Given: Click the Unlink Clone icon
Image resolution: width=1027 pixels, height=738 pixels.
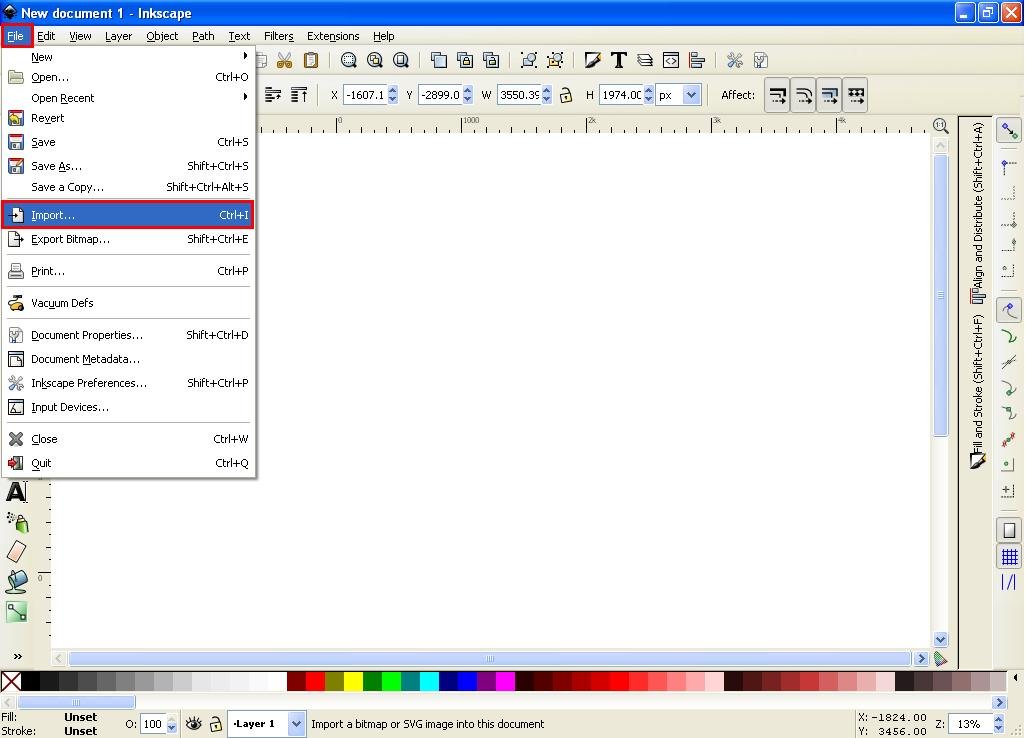Looking at the screenshot, I should (491, 61).
